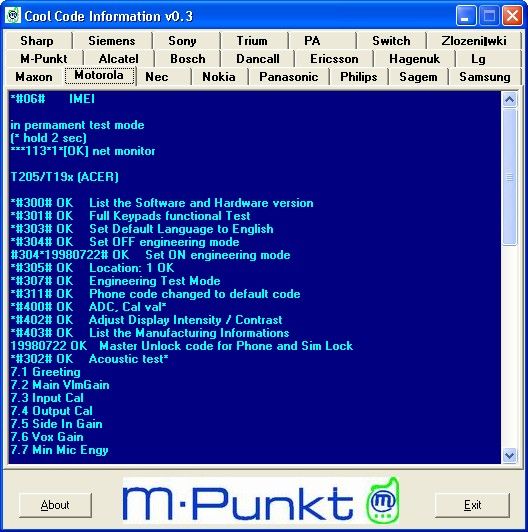
Task: Click the *#300# software version line
Action: point(162,203)
